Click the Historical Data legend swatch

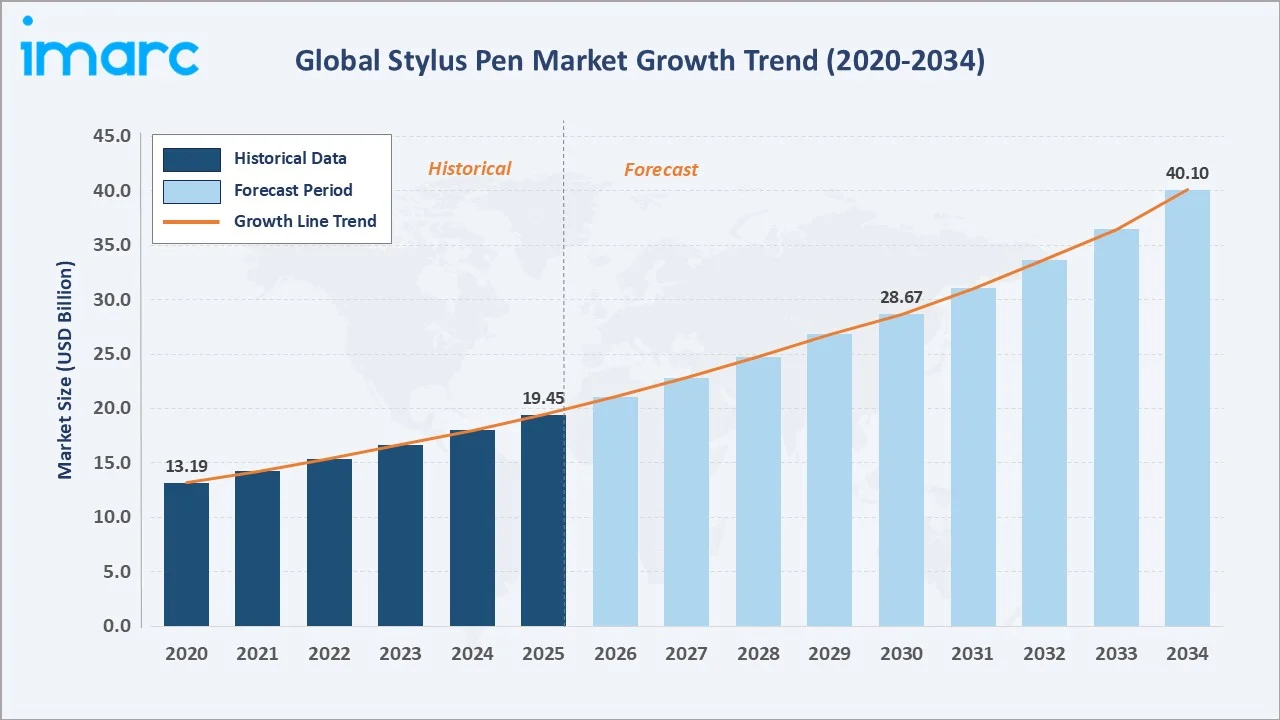pyautogui.click(x=191, y=159)
